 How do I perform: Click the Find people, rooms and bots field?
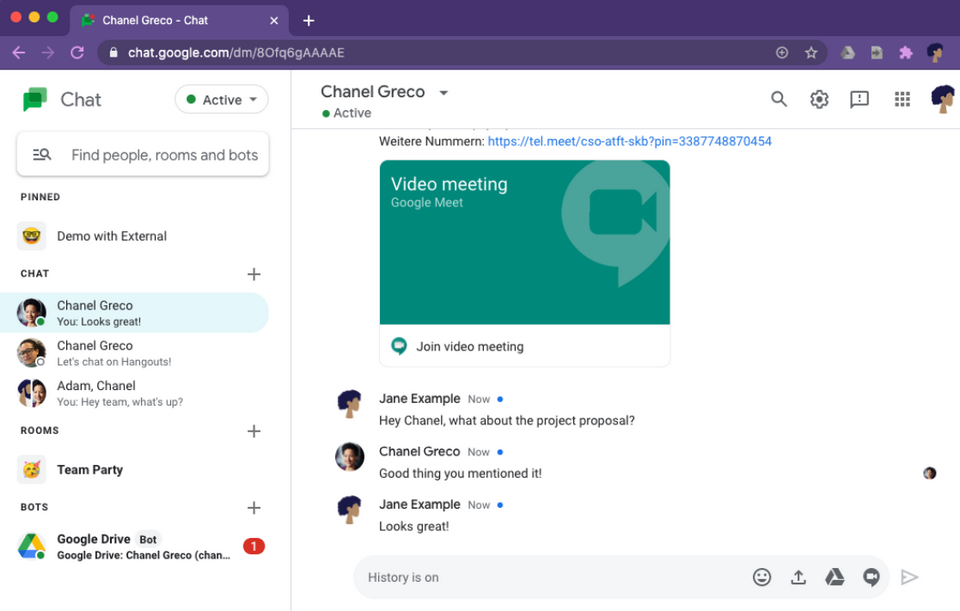click(x=164, y=155)
